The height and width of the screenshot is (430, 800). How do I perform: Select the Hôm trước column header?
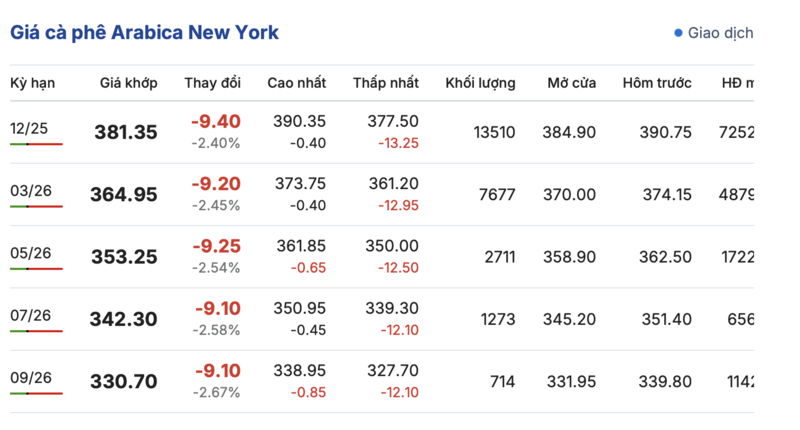(656, 82)
